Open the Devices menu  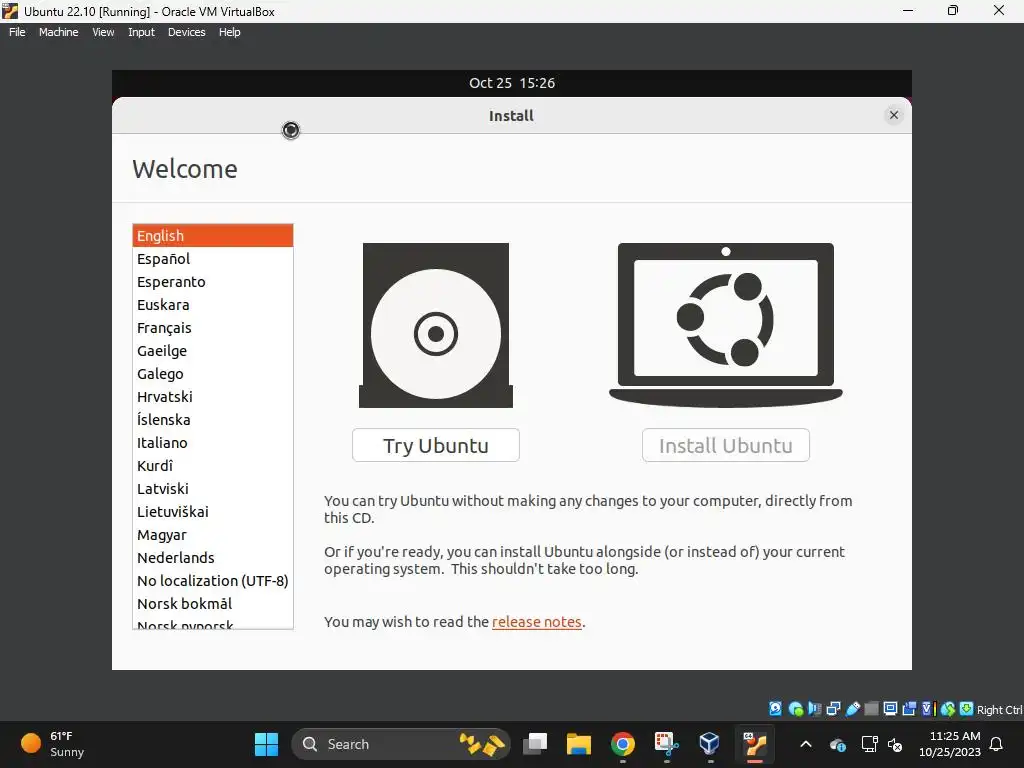tap(186, 32)
